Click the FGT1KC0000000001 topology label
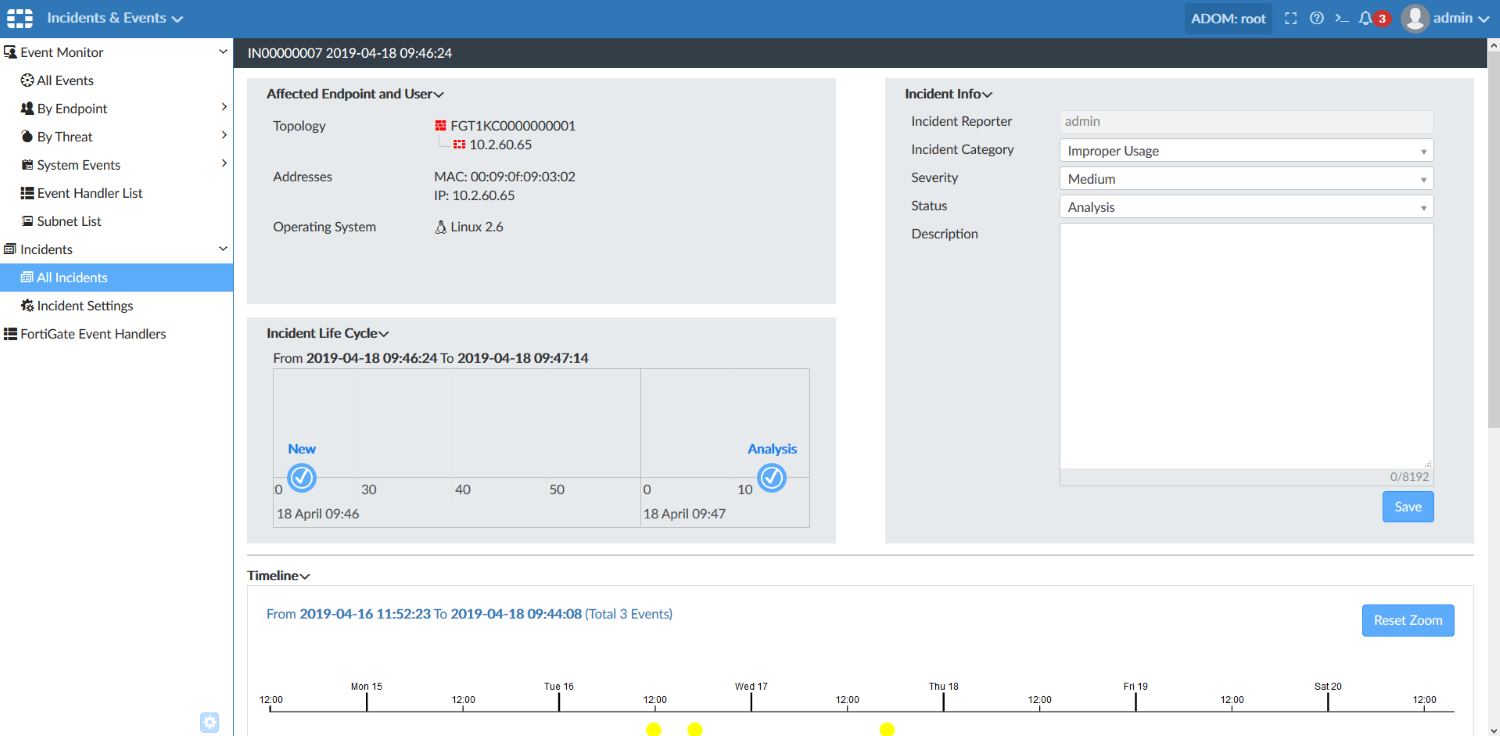This screenshot has width=1500, height=736. coord(513,126)
